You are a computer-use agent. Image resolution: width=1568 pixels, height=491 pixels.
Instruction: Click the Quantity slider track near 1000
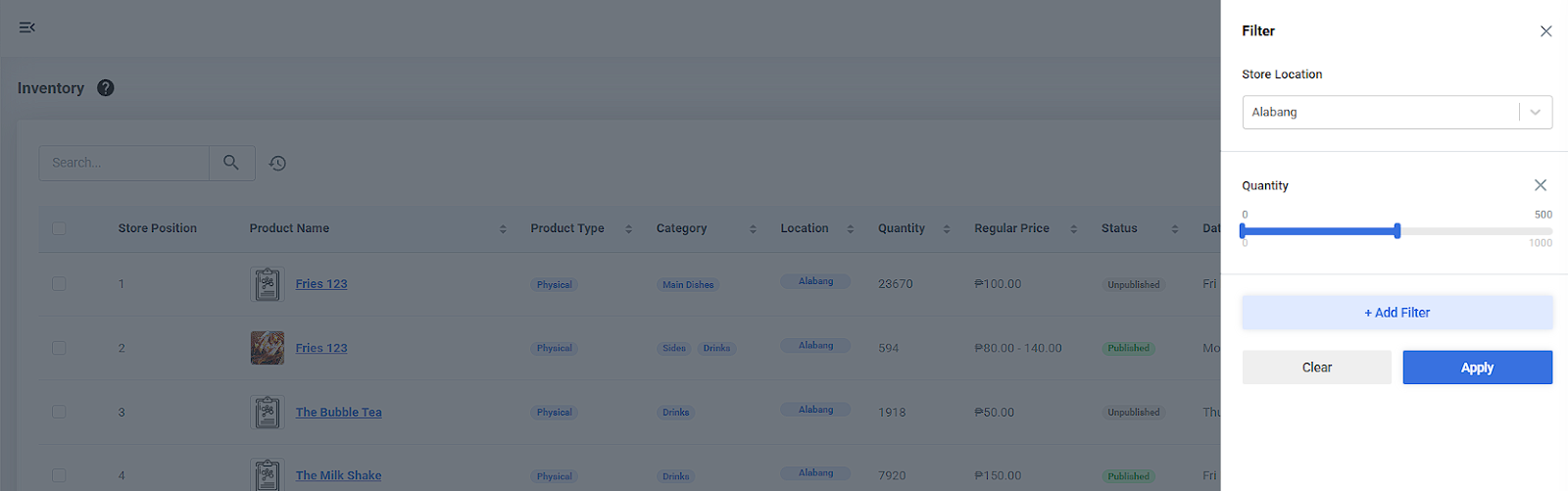[1546, 231]
